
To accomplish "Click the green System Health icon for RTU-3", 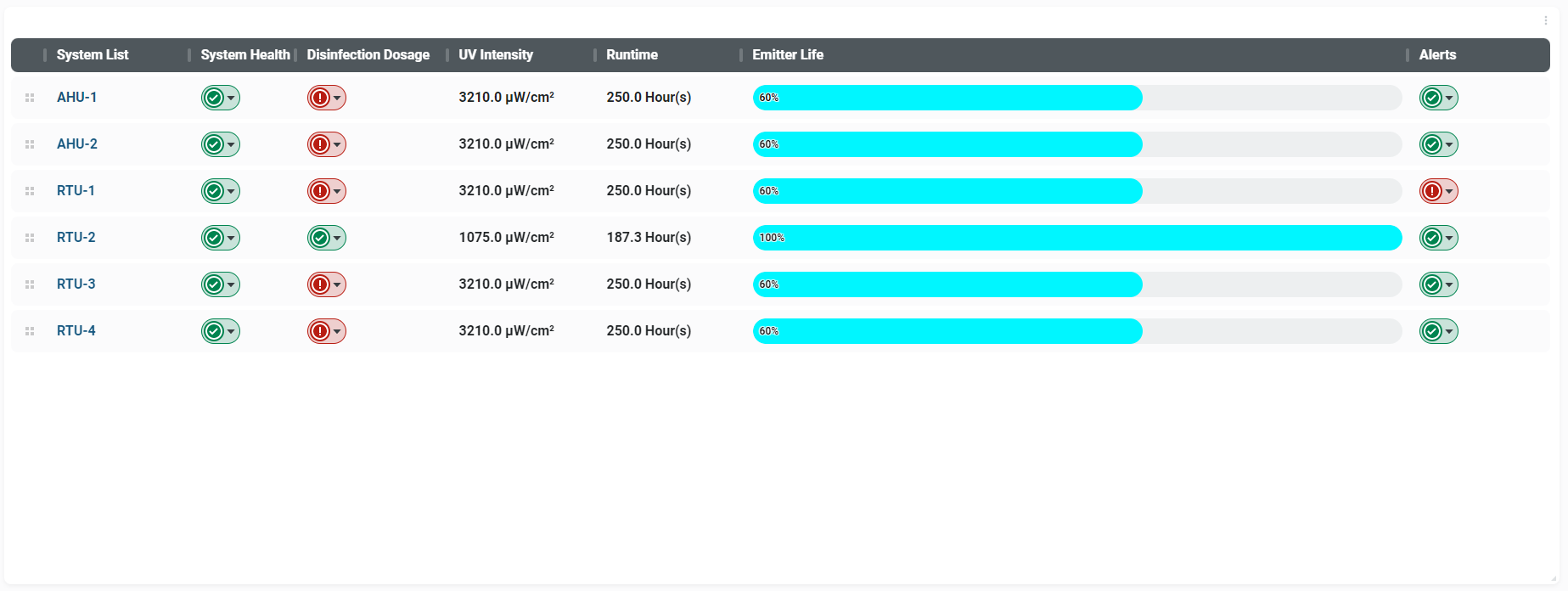I will [x=214, y=284].
